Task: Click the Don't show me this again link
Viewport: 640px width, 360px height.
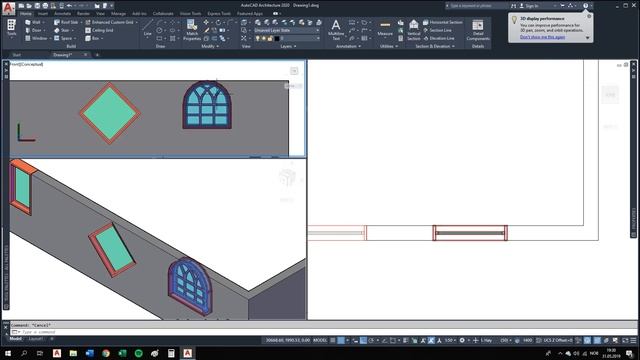Action: tap(542, 37)
